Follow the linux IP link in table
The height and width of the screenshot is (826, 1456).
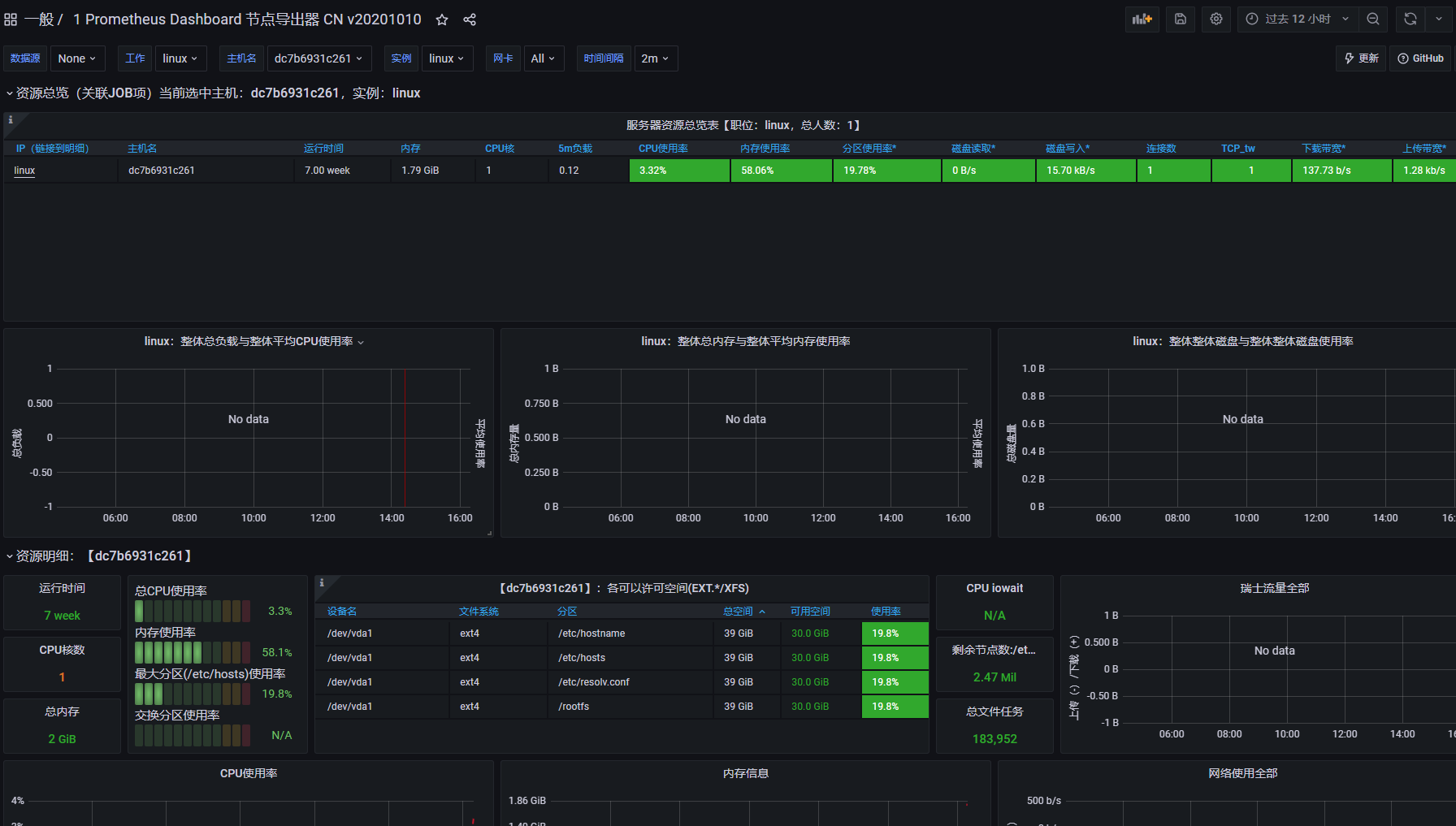(x=24, y=171)
